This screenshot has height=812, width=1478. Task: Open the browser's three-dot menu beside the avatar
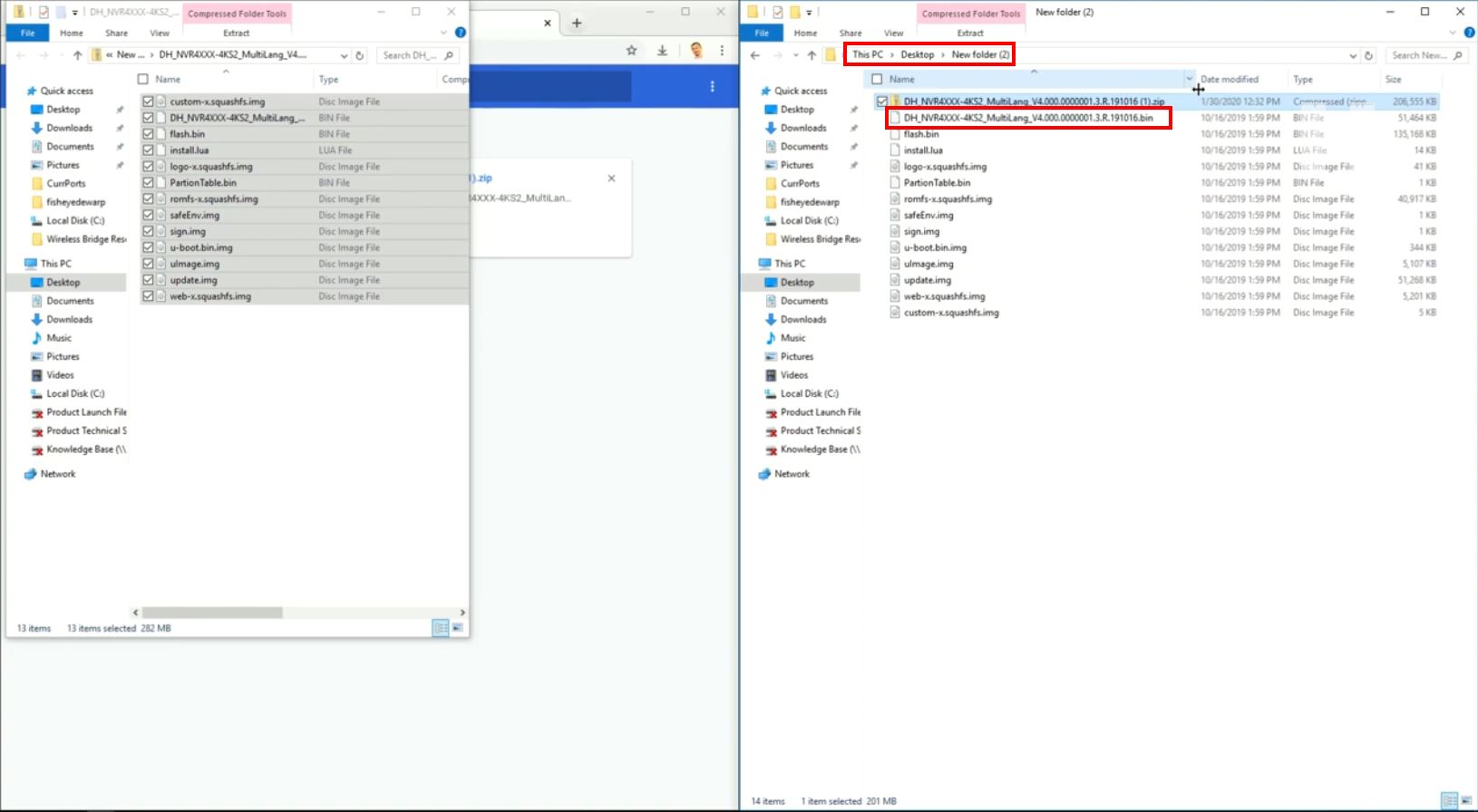(722, 51)
